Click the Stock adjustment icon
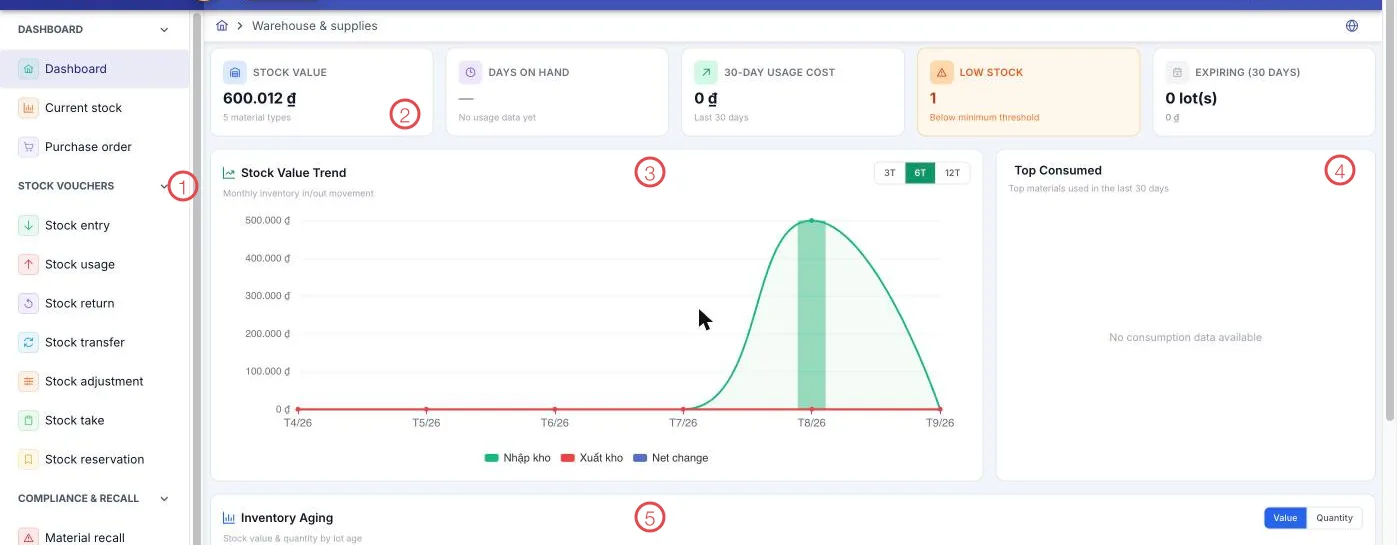This screenshot has height=545, width=1397. pos(28,381)
